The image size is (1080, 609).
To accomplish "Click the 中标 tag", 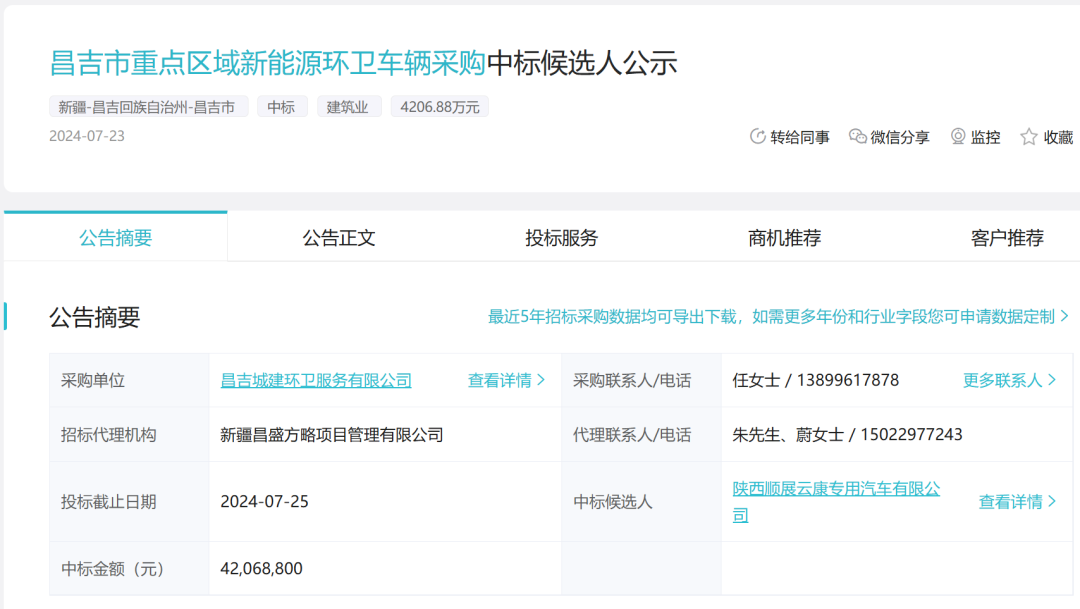I will pos(282,107).
